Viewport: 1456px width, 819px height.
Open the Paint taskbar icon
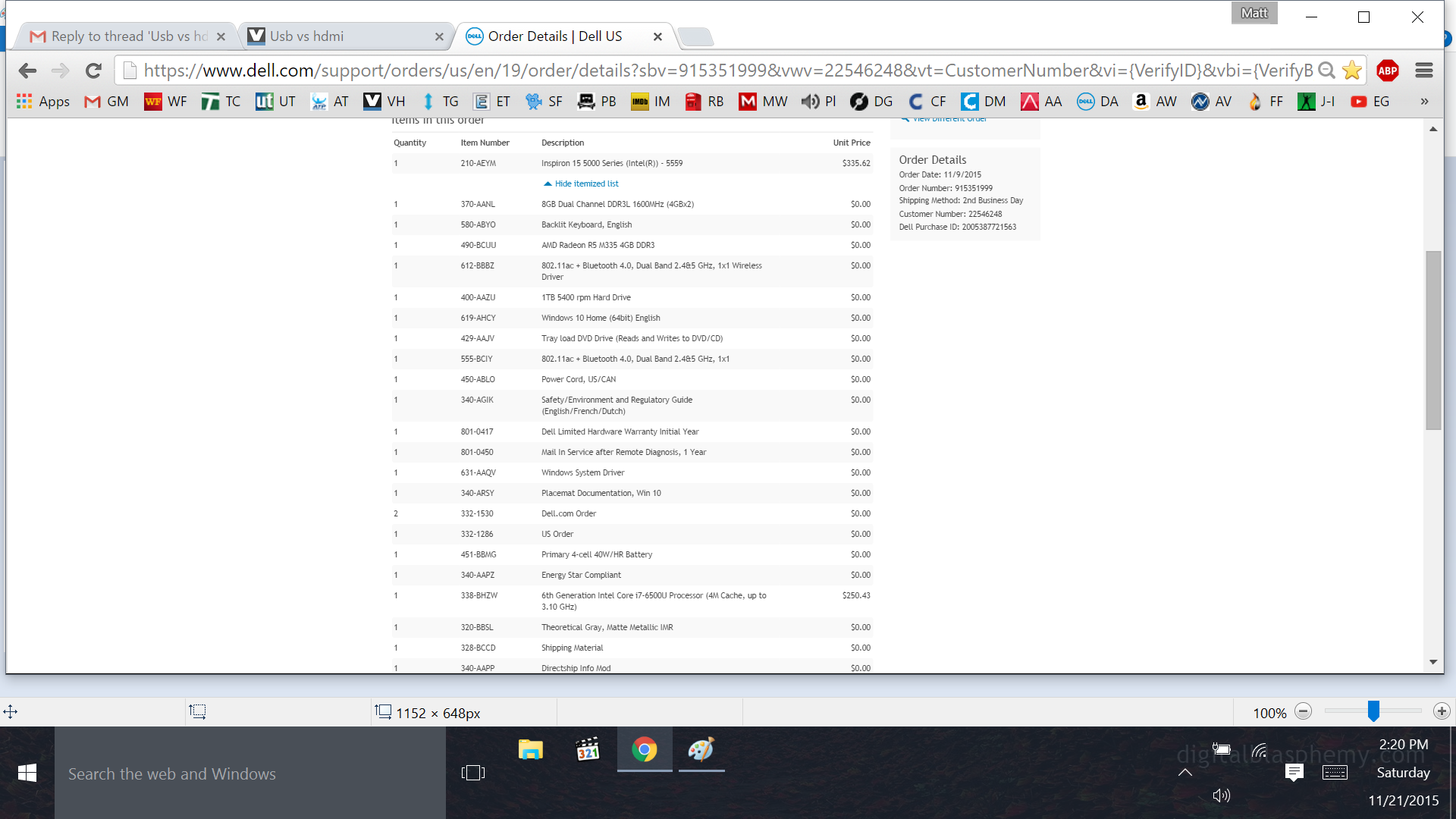point(701,750)
